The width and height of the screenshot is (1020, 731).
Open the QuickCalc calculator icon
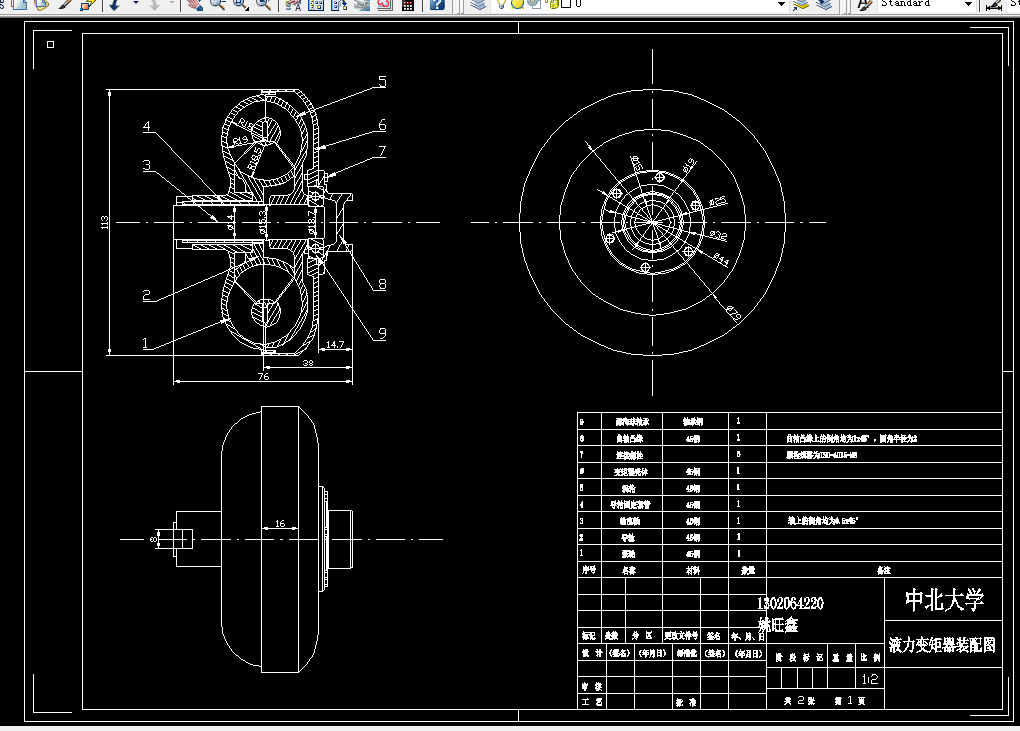(408, 5)
